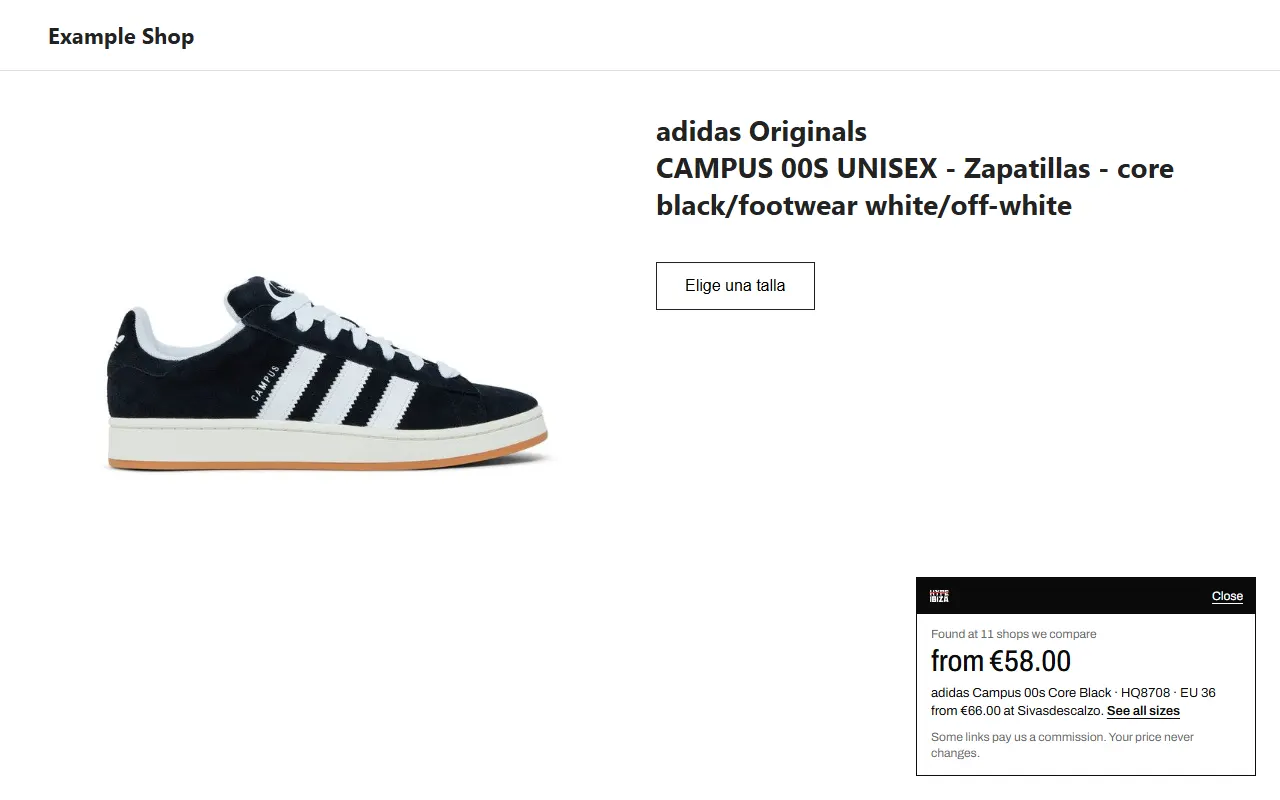Go to the Example Shop homepage logo

pos(121,37)
